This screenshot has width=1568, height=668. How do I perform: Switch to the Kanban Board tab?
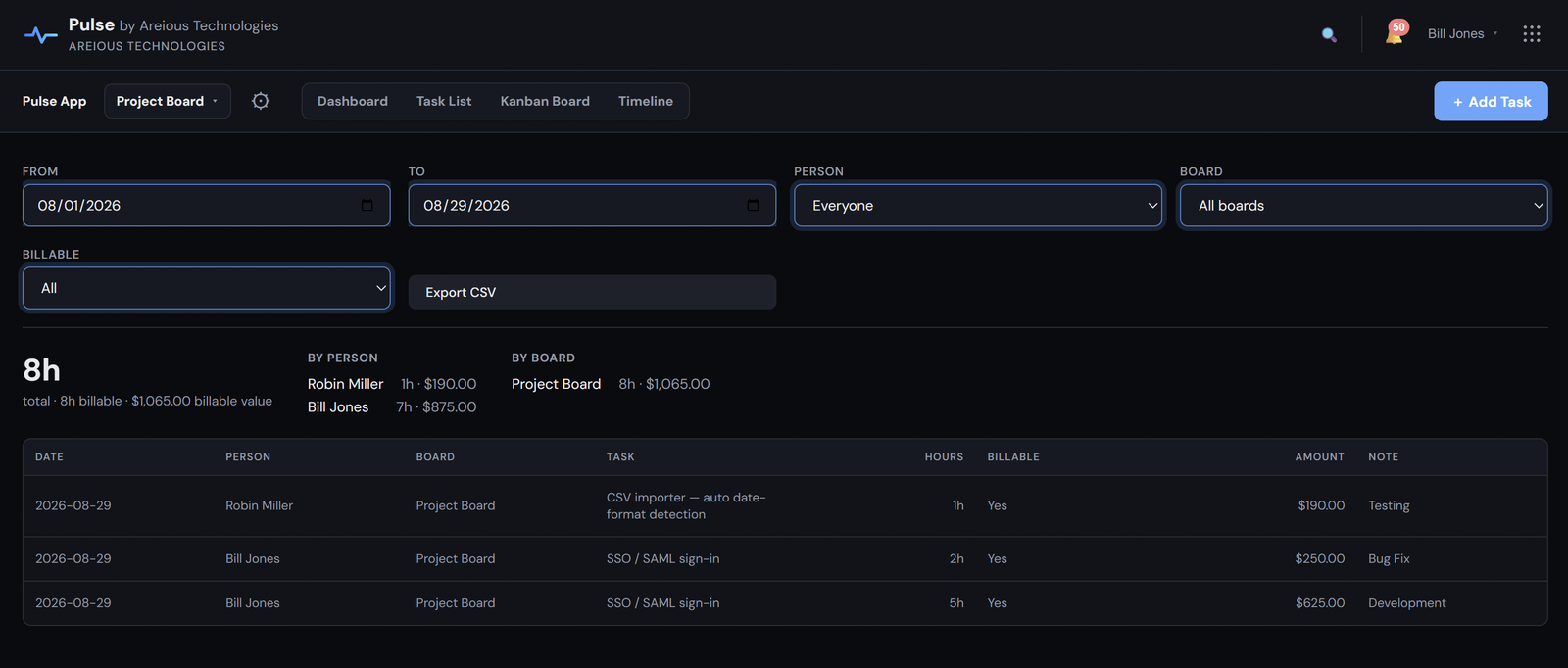pos(545,101)
